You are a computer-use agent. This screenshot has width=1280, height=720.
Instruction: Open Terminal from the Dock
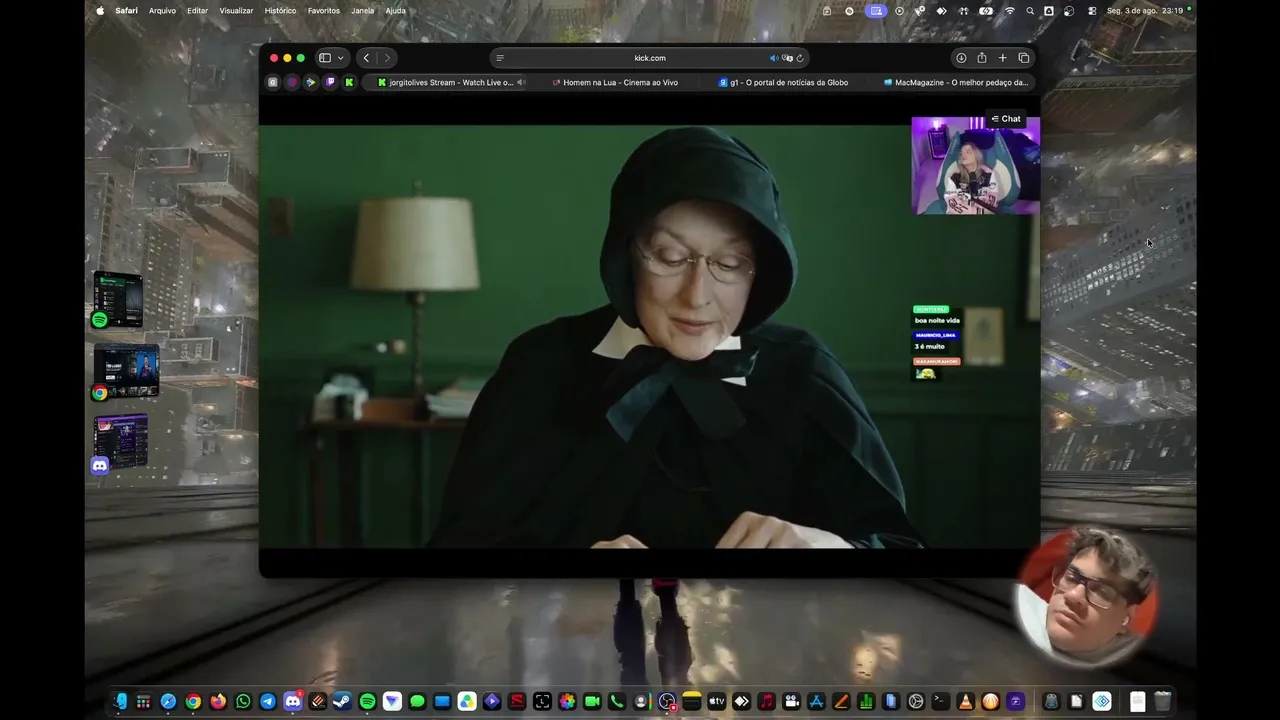[940, 701]
